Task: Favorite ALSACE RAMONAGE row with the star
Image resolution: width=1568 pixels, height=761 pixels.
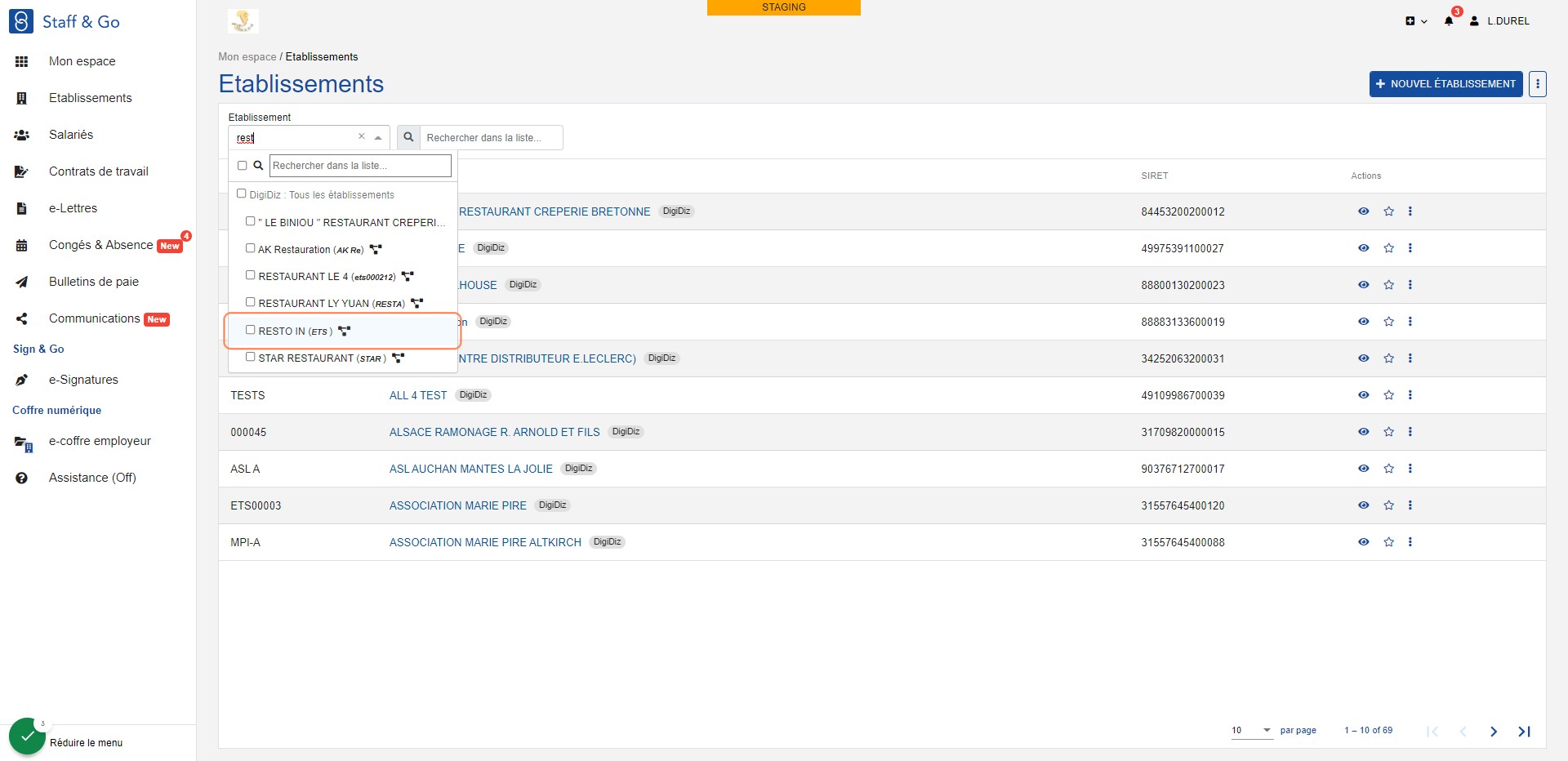Action: click(x=1388, y=432)
